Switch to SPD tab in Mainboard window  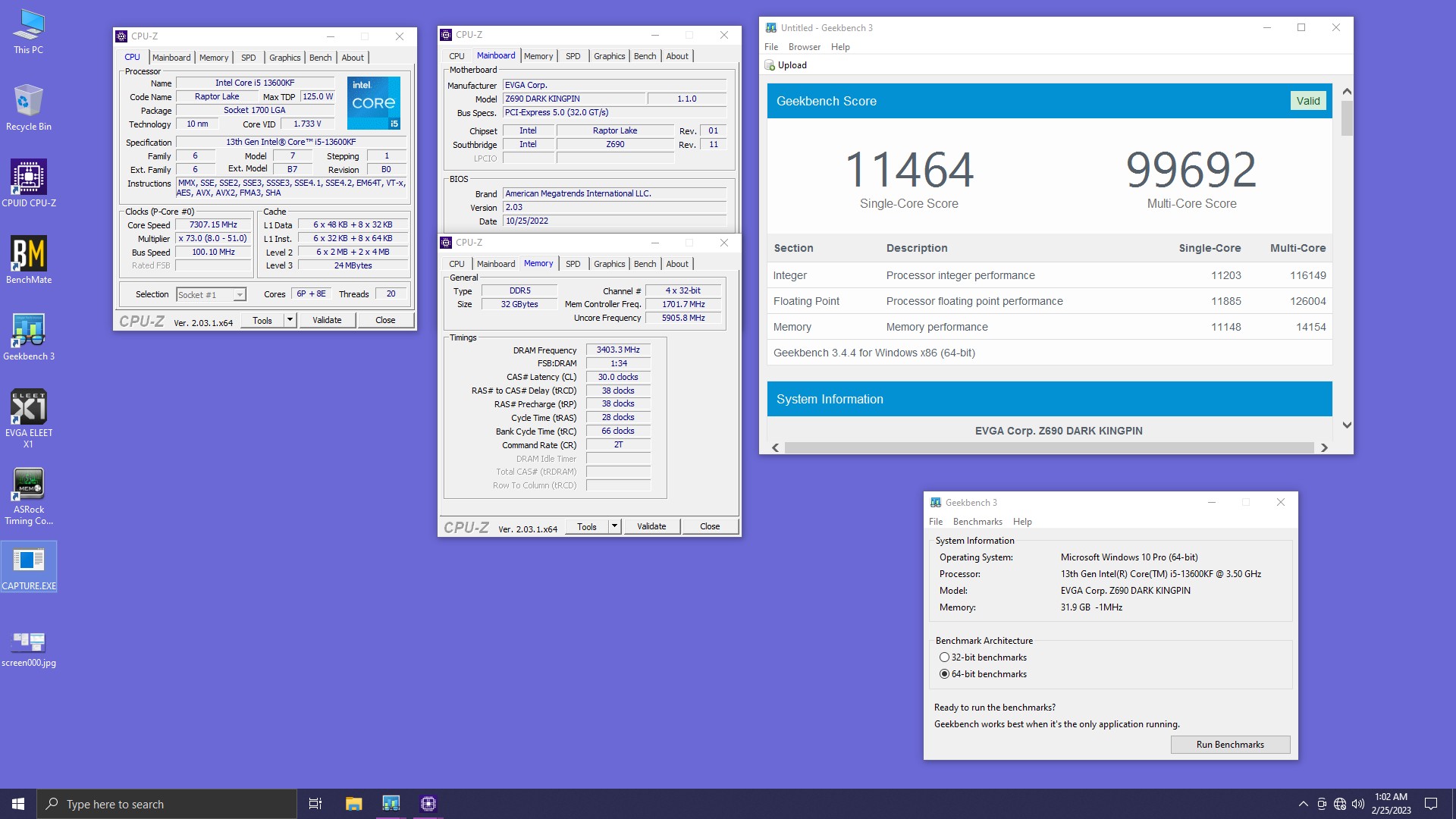coord(573,56)
